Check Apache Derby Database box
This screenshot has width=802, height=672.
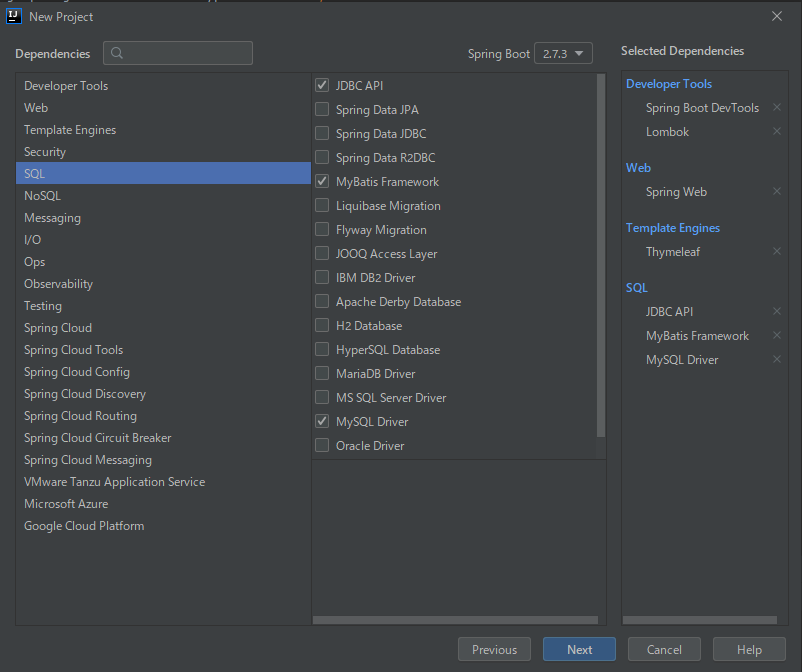pyautogui.click(x=322, y=301)
